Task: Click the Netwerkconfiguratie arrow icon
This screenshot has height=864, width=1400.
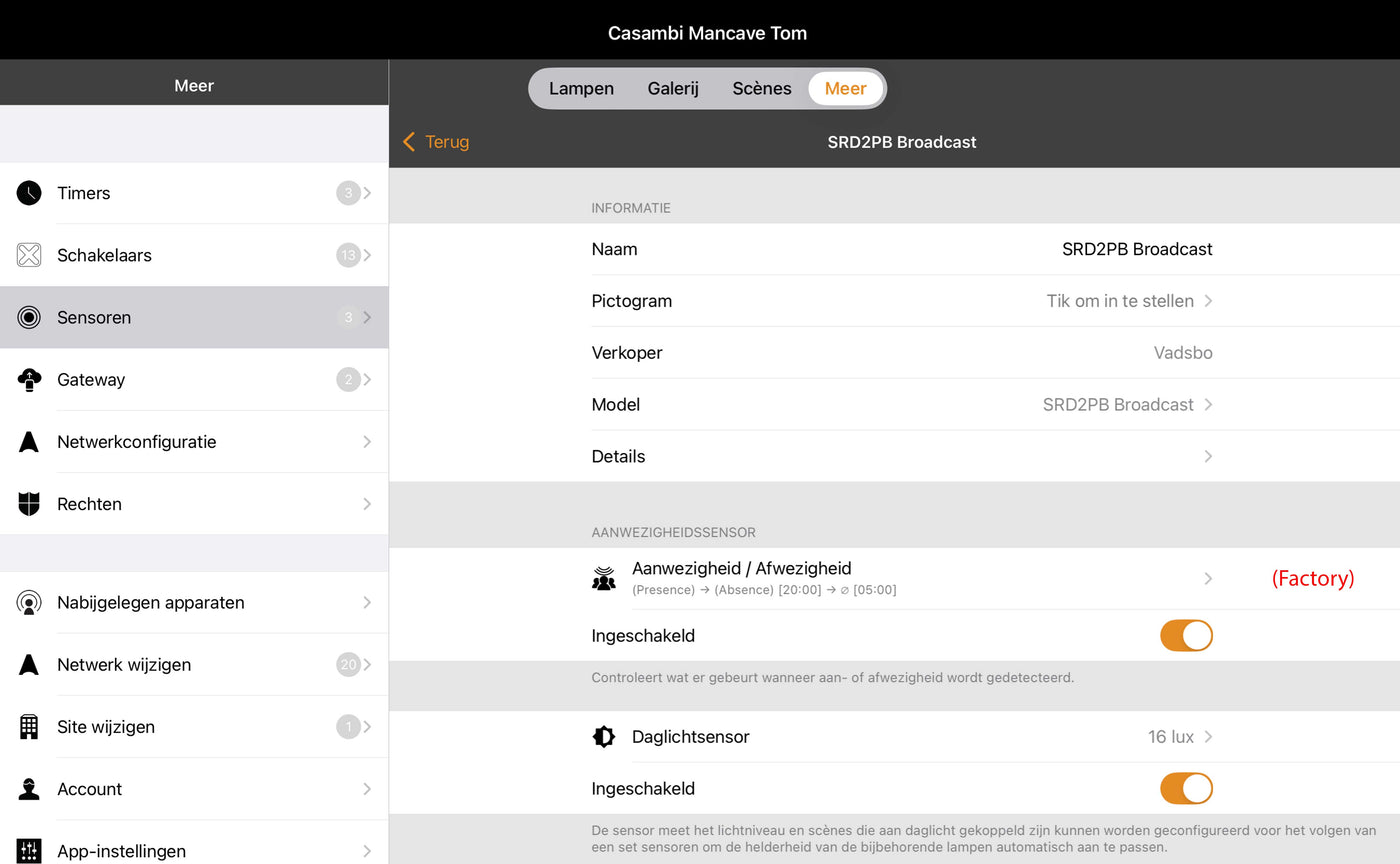Action: click(29, 442)
